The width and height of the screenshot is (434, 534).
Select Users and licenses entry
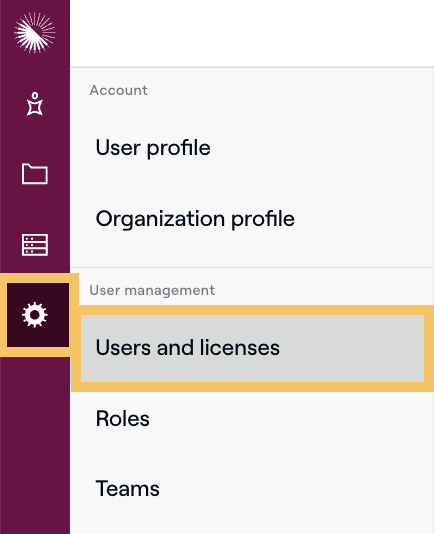point(252,348)
